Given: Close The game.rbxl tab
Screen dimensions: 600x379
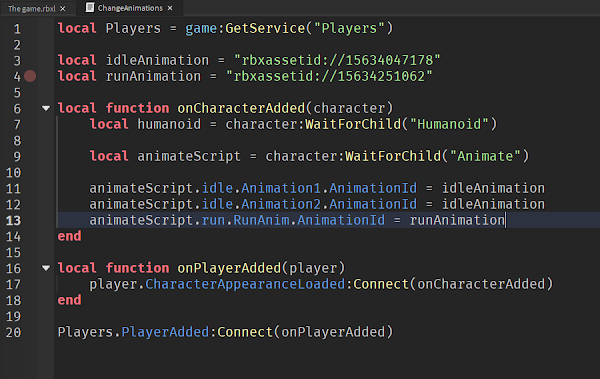Looking at the screenshot, I should point(63,8).
